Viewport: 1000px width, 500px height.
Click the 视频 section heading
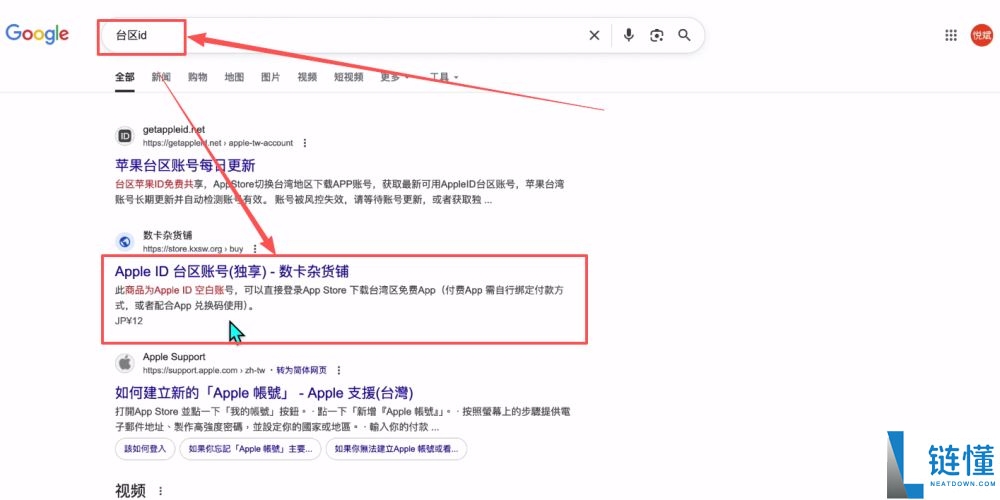tap(130, 490)
